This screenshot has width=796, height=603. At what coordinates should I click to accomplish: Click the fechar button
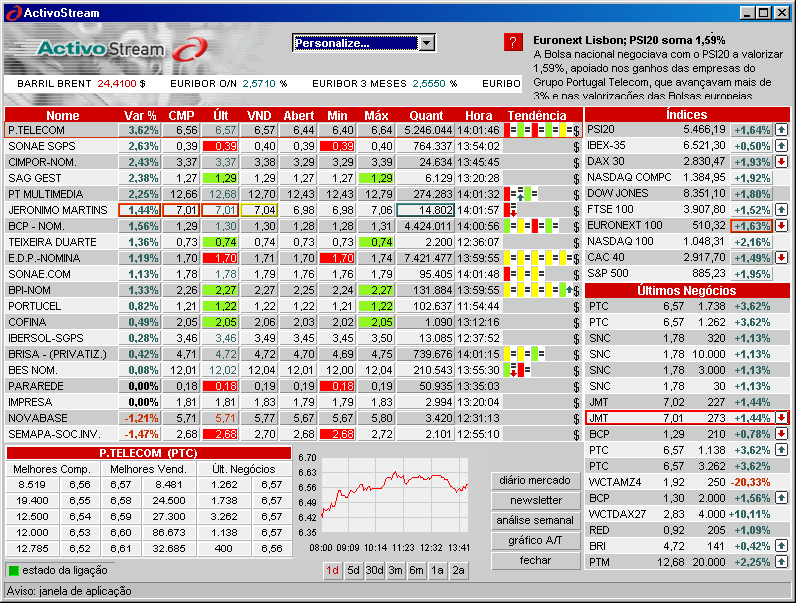click(x=536, y=560)
